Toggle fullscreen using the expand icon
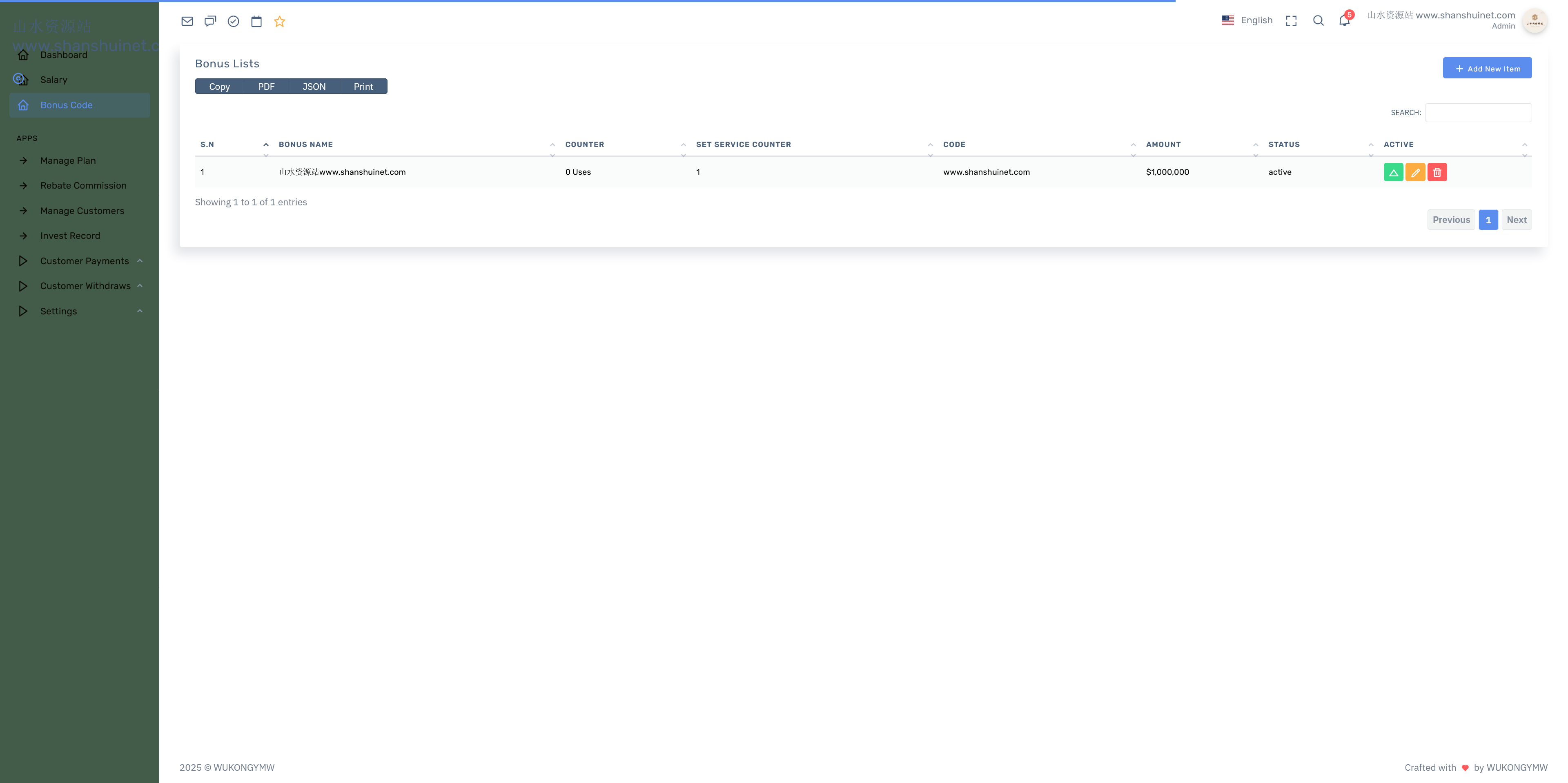1568x783 pixels. pos(1291,20)
